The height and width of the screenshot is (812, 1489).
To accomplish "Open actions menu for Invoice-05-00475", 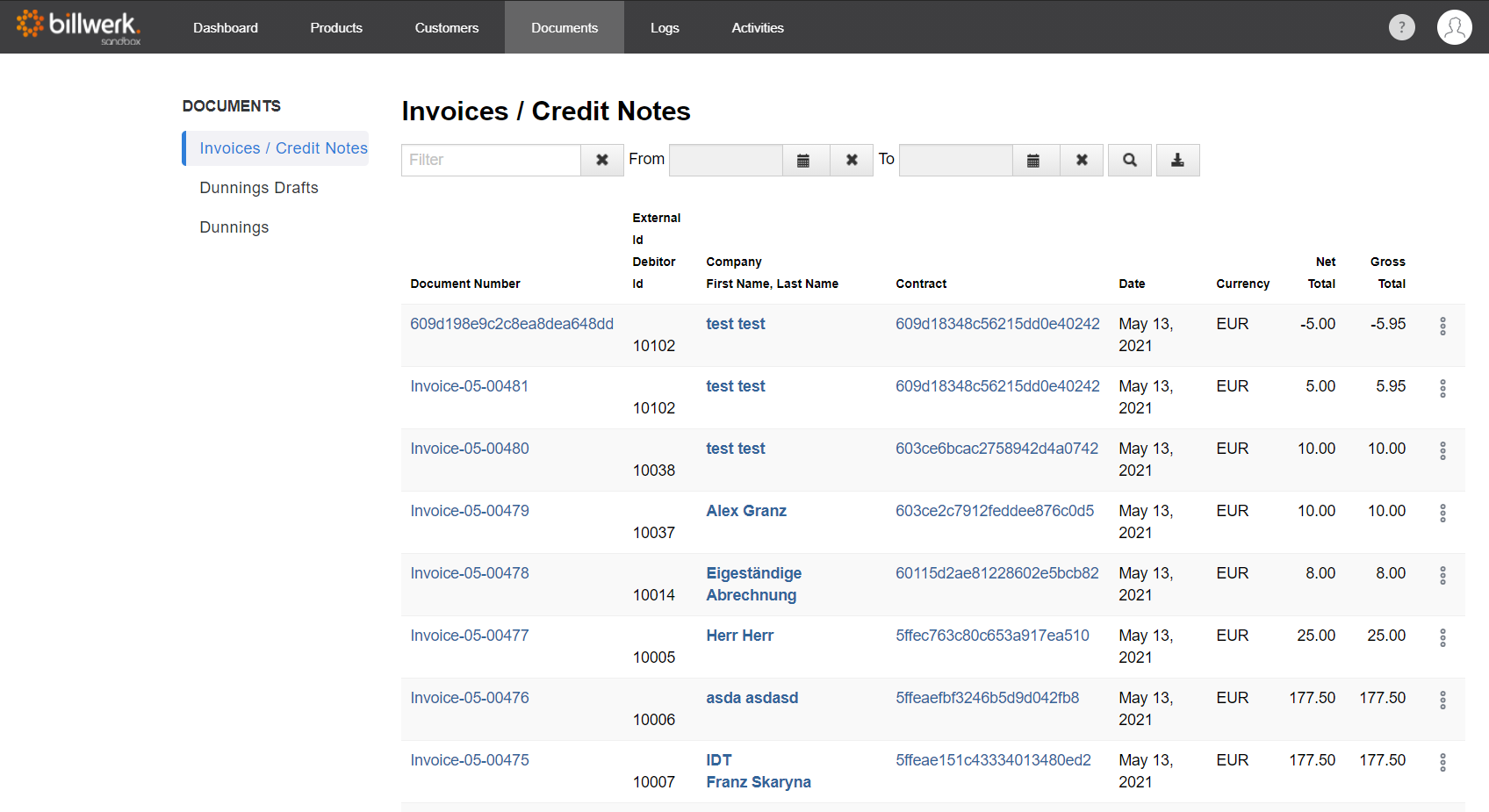I will pyautogui.click(x=1442, y=763).
